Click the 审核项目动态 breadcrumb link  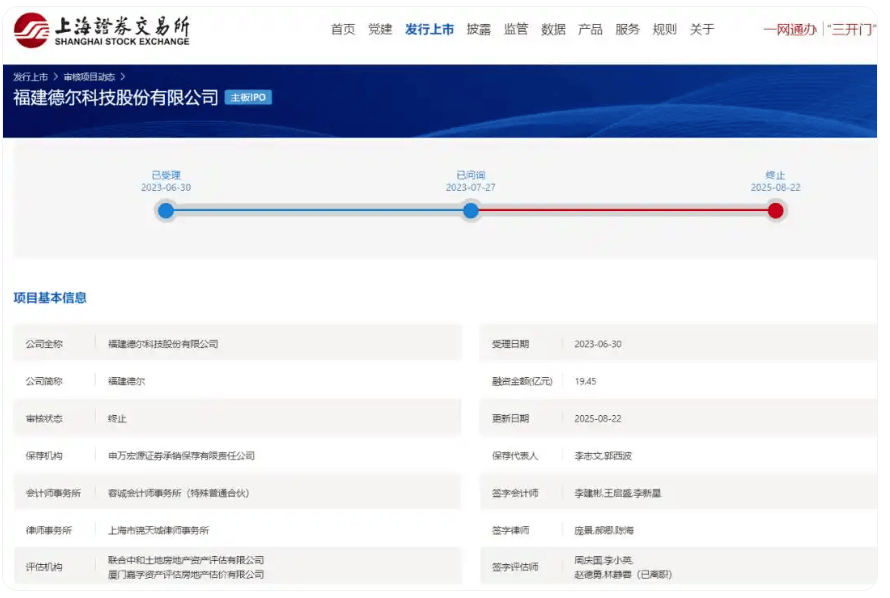(88, 77)
